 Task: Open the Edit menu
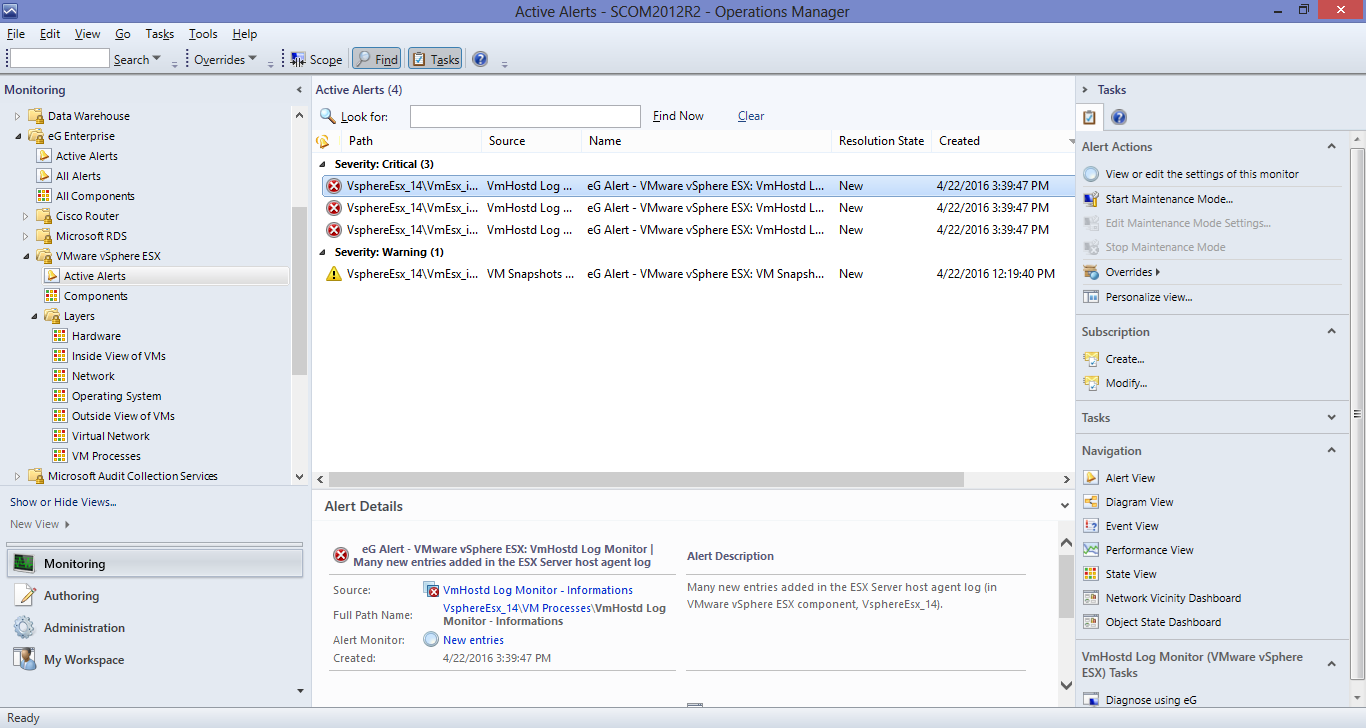[x=50, y=34]
